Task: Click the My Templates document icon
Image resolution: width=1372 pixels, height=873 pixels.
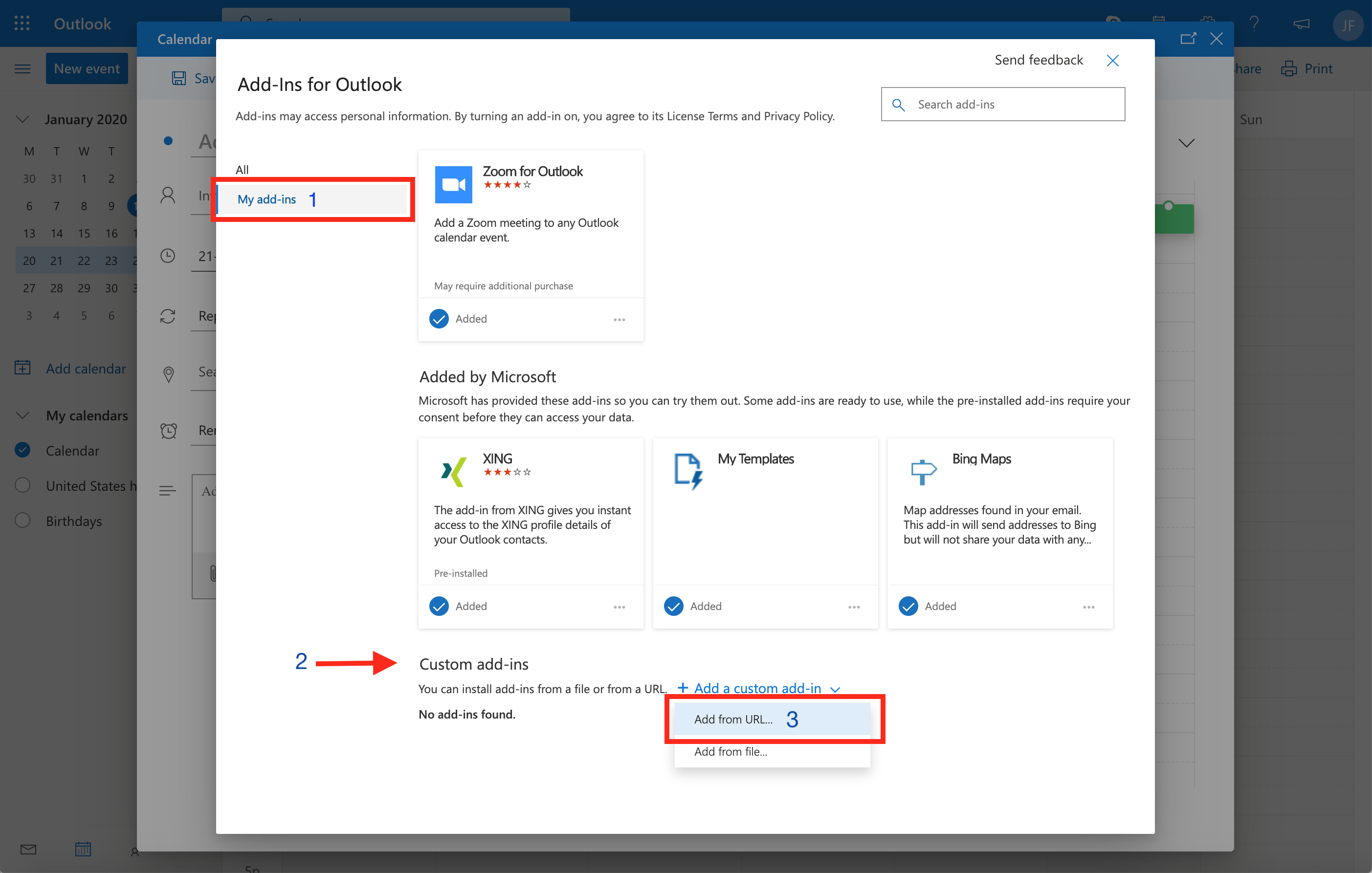Action: 688,472
